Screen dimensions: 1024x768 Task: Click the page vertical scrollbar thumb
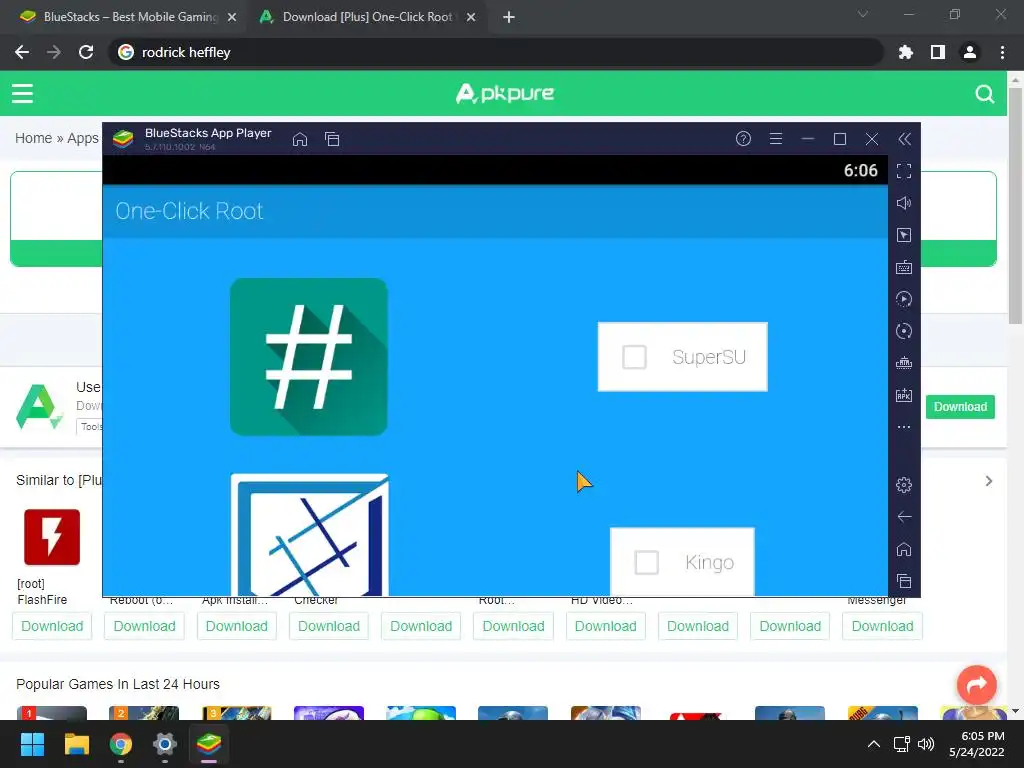point(1015,206)
